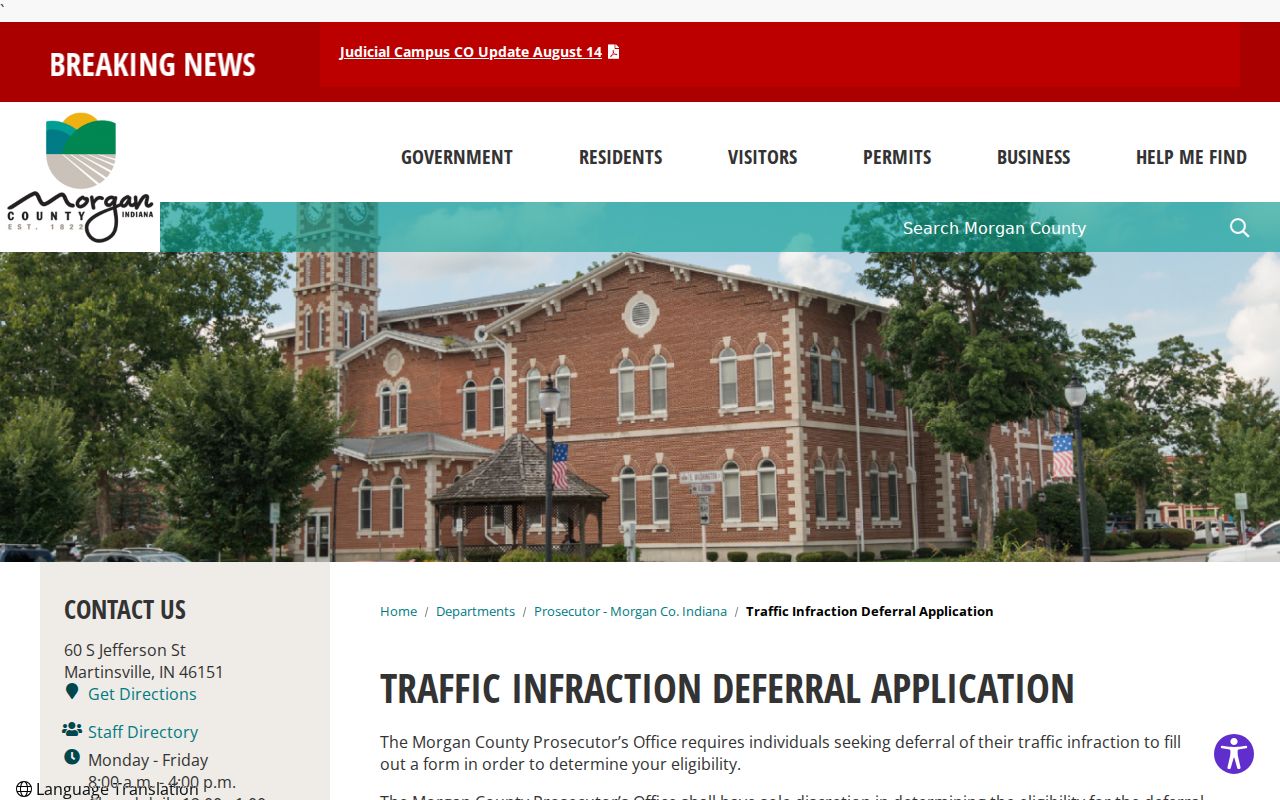Click the current breadcrumb Traffic Infraction Deferral Application
The image size is (1280, 800).
[x=870, y=611]
